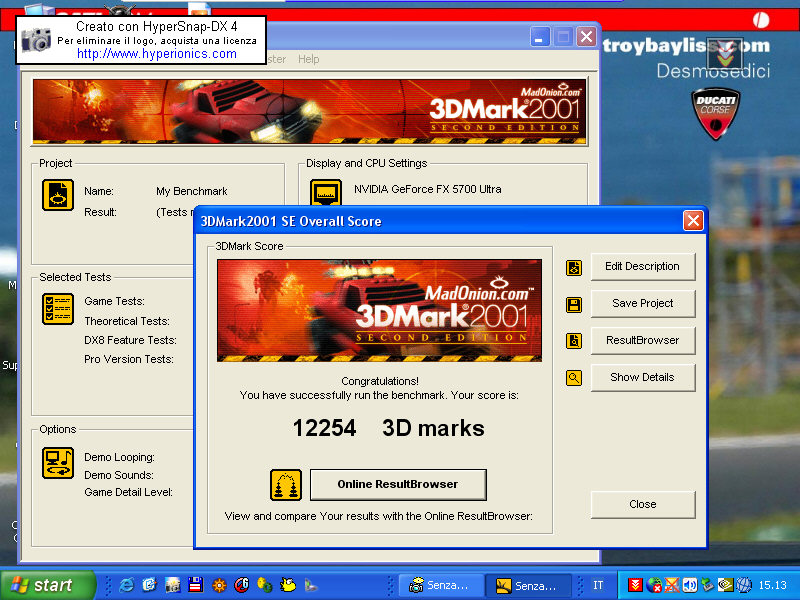This screenshot has width=800, height=600.
Task: Click the Edit Description button
Action: (643, 266)
